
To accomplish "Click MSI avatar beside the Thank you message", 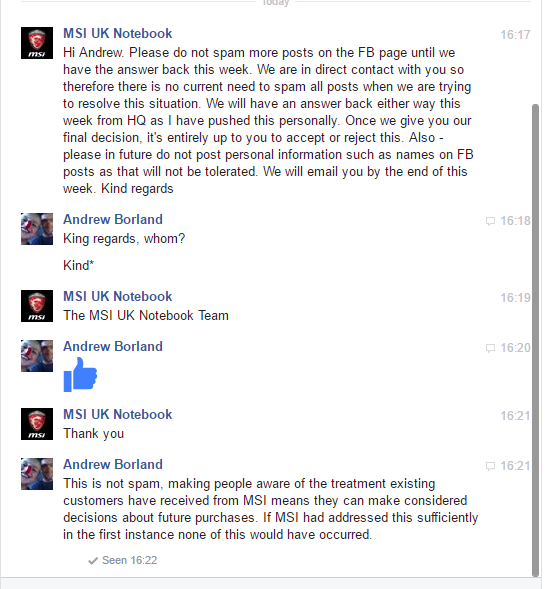I will (x=37, y=424).
